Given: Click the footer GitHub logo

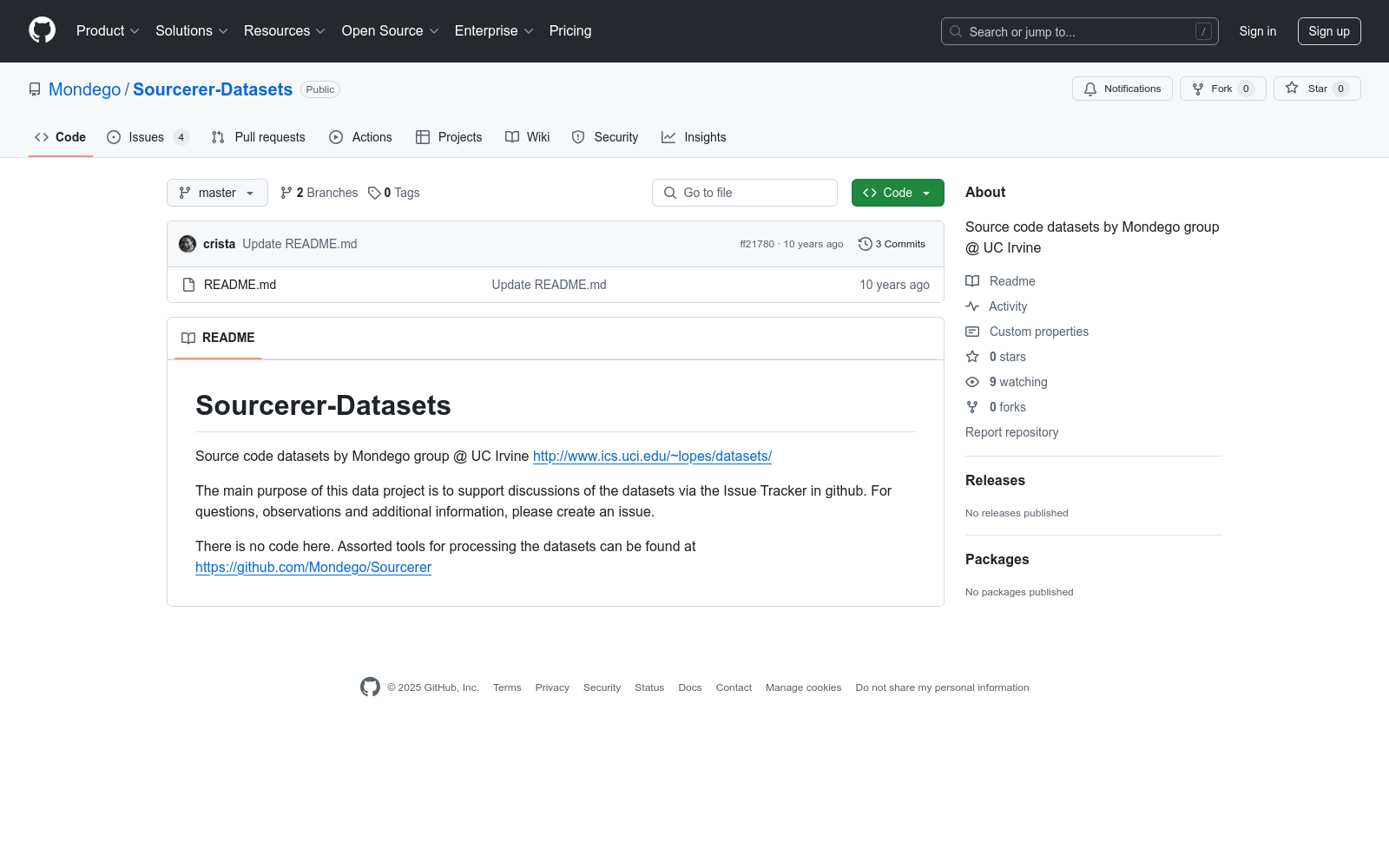Looking at the screenshot, I should (x=370, y=687).
